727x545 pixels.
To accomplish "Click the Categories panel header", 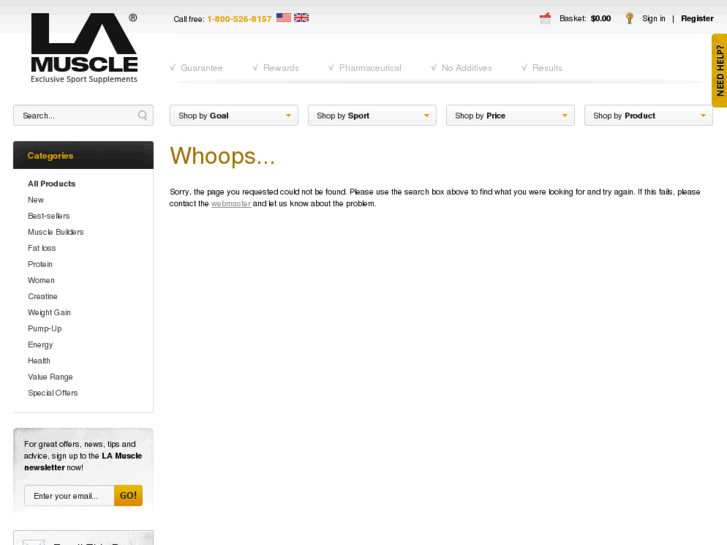I will coord(83,155).
